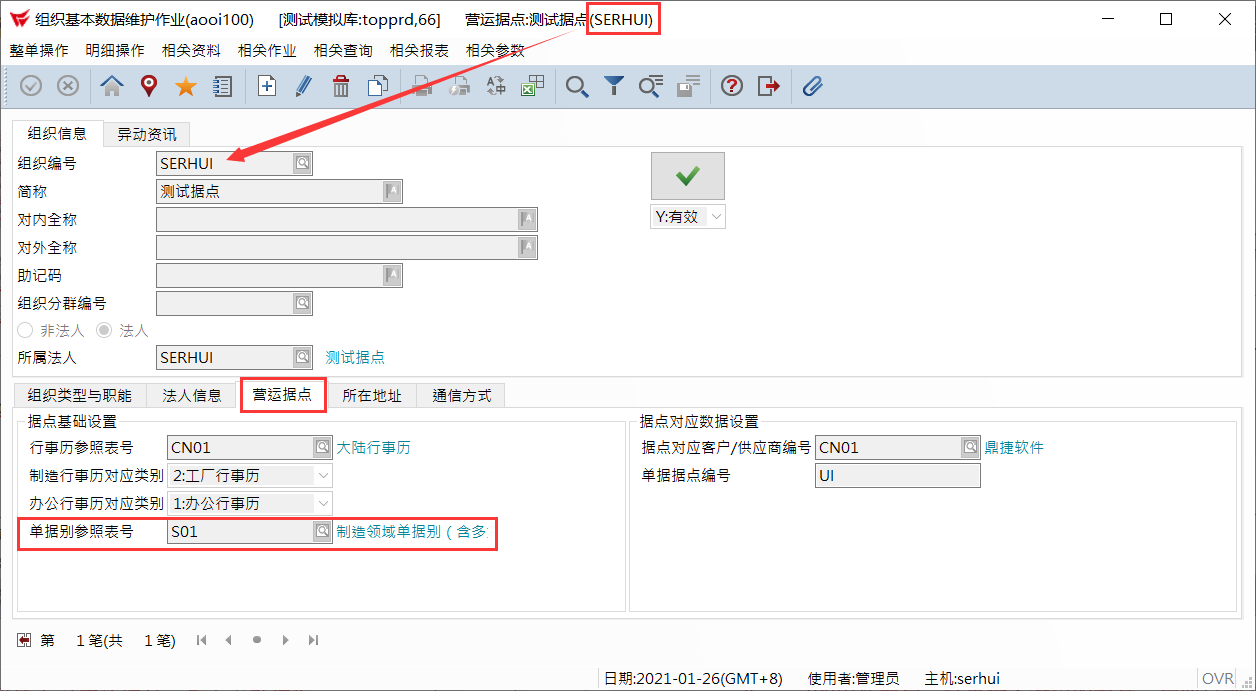
Task: Switch to the 通信方式 tab
Action: coord(462,395)
